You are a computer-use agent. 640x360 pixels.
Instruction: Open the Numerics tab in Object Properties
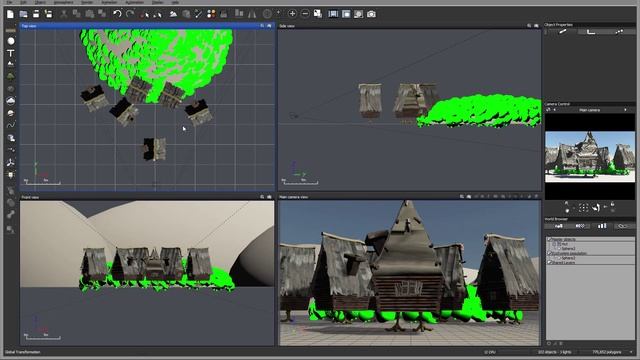[591, 31]
